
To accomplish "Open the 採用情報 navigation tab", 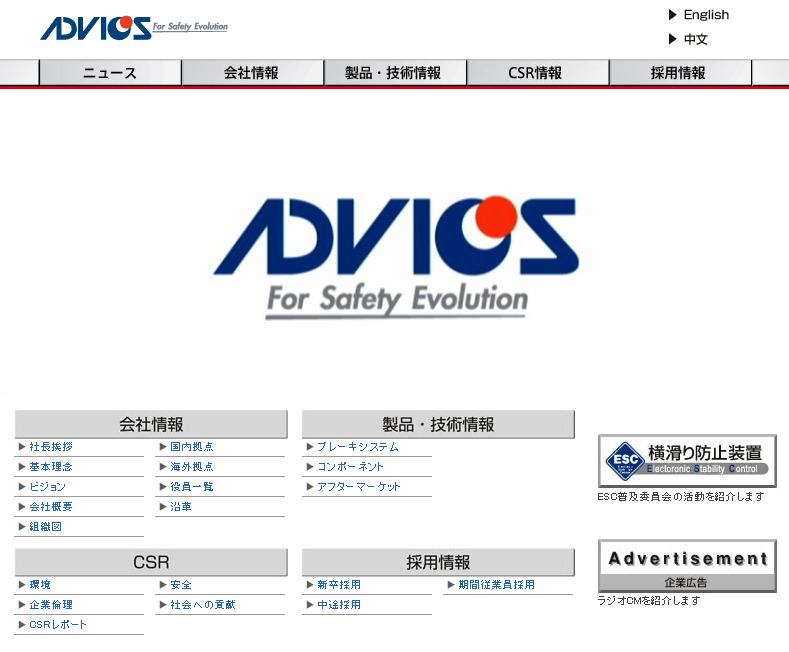I will pos(680,73).
